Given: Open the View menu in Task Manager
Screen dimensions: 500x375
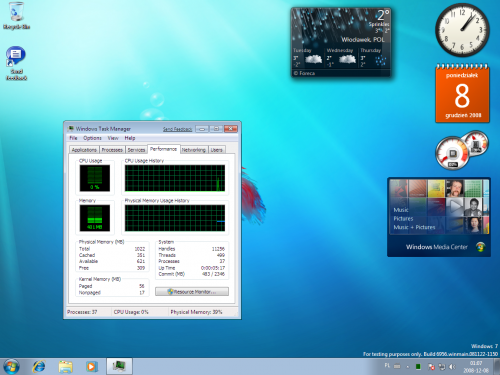Looking at the screenshot, I should pos(113,138).
